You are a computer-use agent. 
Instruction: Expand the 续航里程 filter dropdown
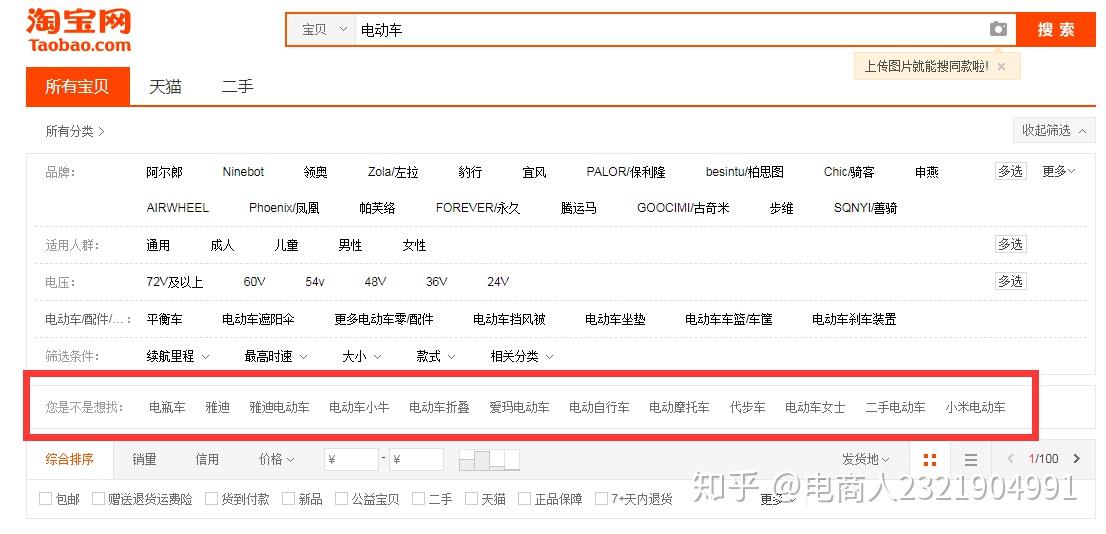(x=178, y=357)
